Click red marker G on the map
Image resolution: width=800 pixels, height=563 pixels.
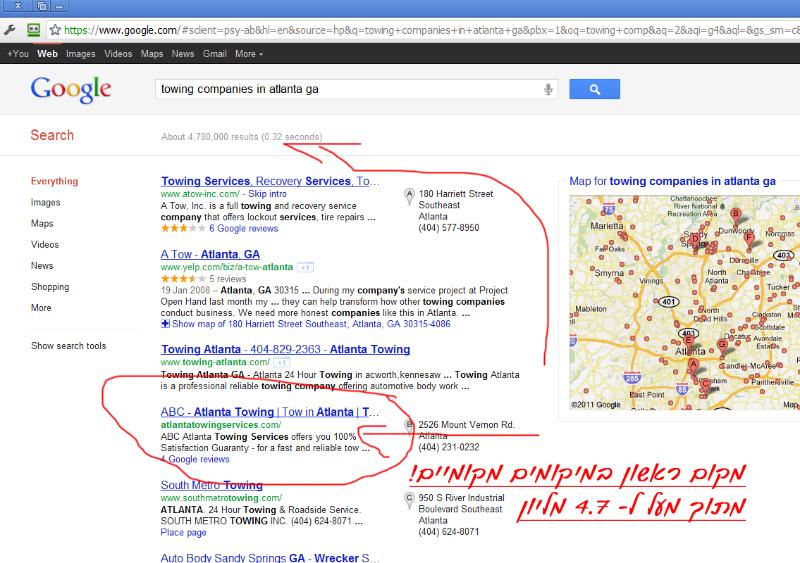[x=722, y=348]
